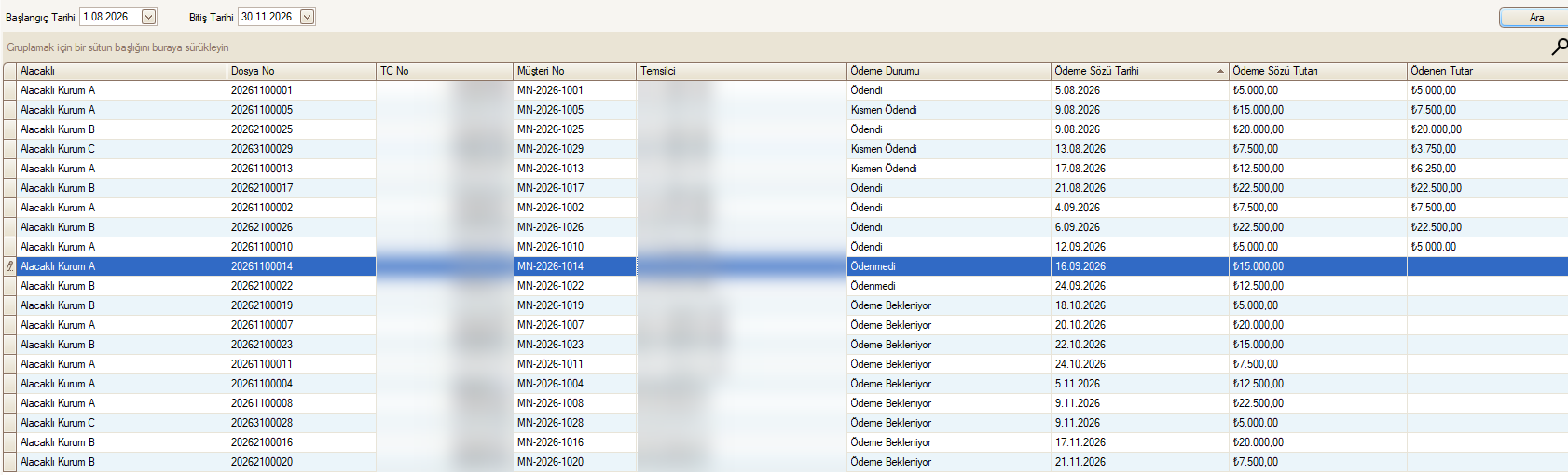Screen dimensions: 1568x475
Task: Click promise date 5.11.2026
Action: point(1078,384)
